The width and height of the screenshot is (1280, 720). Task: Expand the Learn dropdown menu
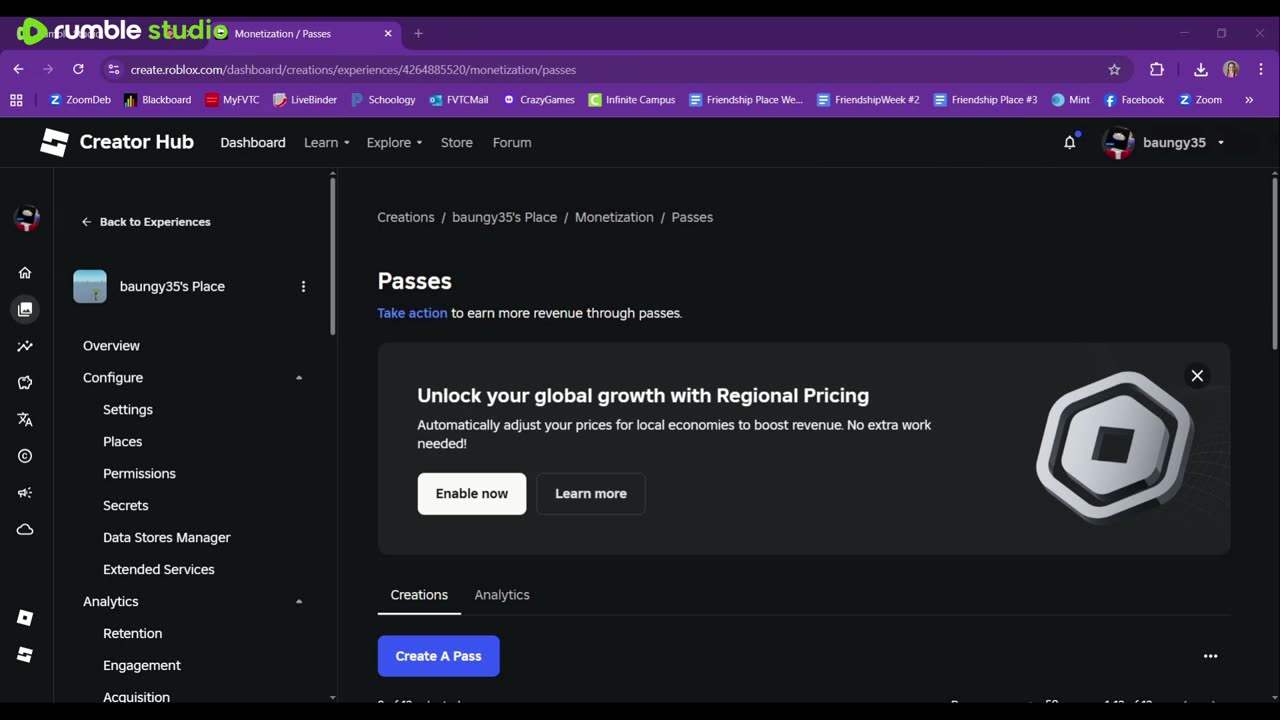326,142
